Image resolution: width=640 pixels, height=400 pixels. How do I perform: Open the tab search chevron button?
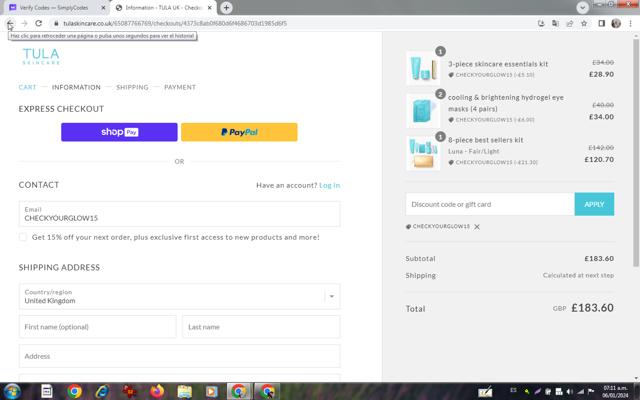coord(582,7)
